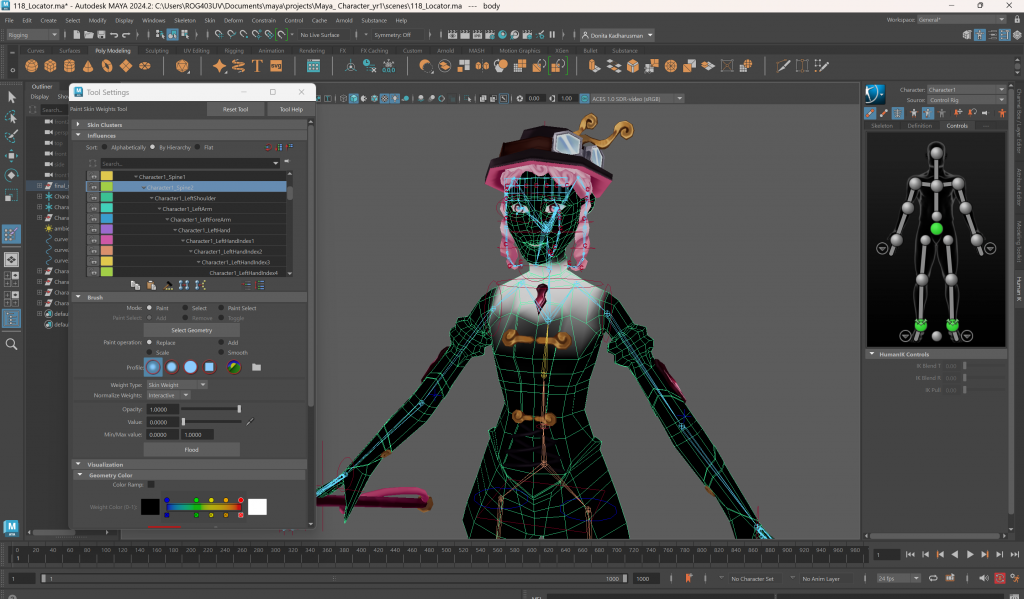This screenshot has height=599, width=1024.
Task: Click the Reset Tool button
Action: 235,109
